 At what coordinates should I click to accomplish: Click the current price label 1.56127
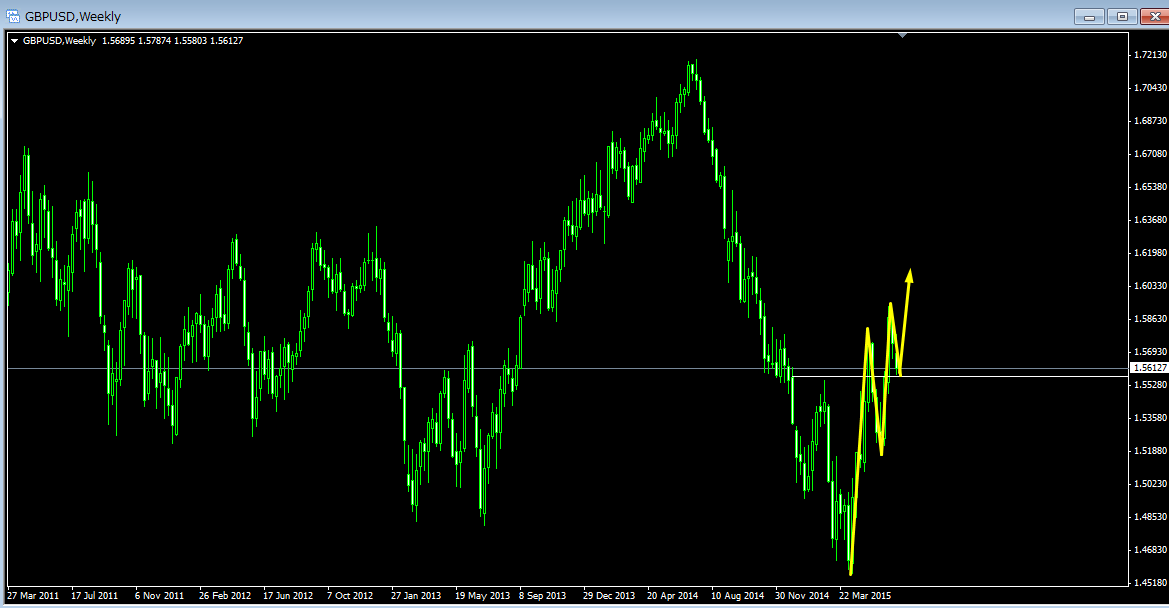click(1148, 368)
